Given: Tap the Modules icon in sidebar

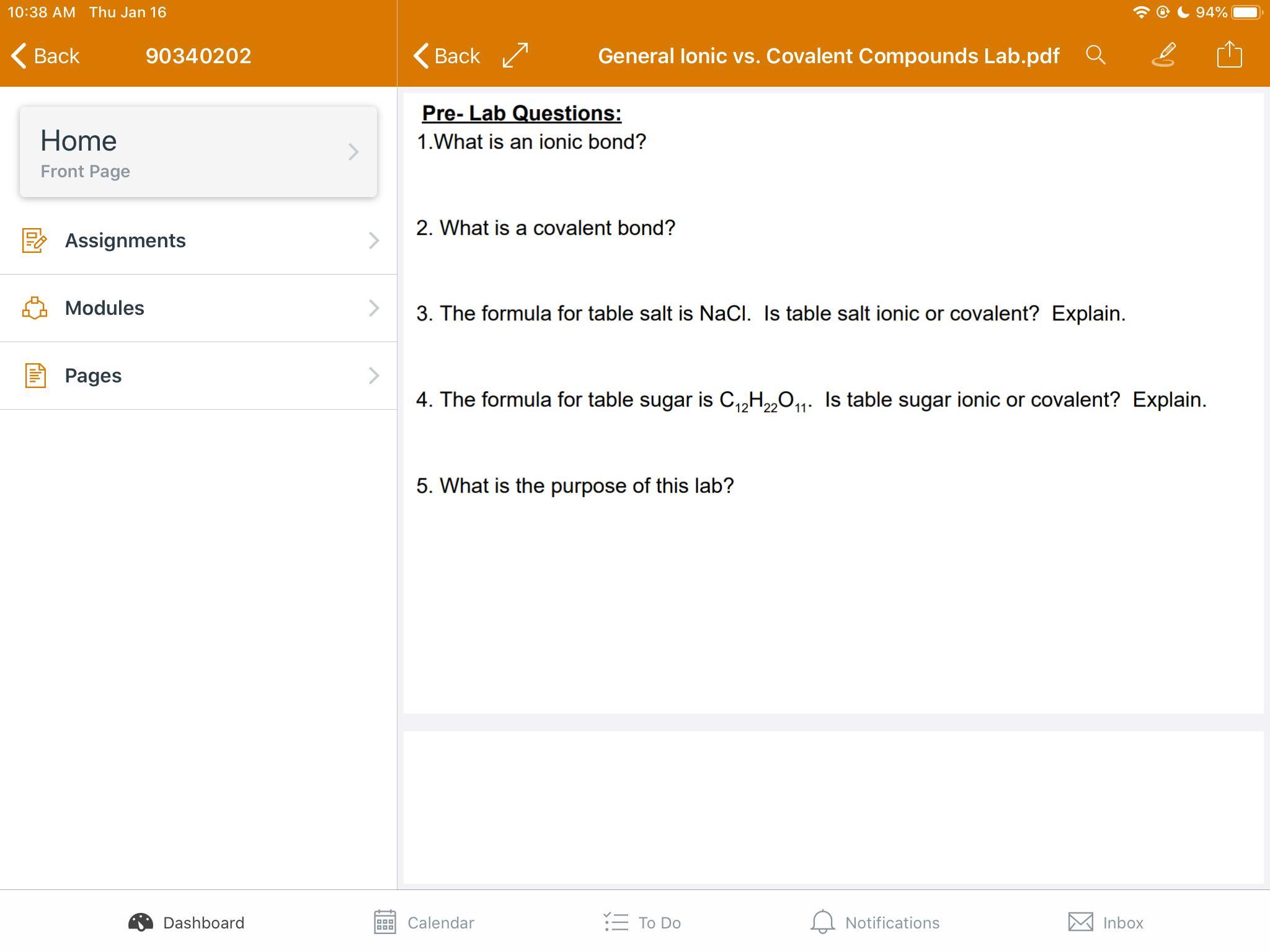Looking at the screenshot, I should pyautogui.click(x=35, y=308).
